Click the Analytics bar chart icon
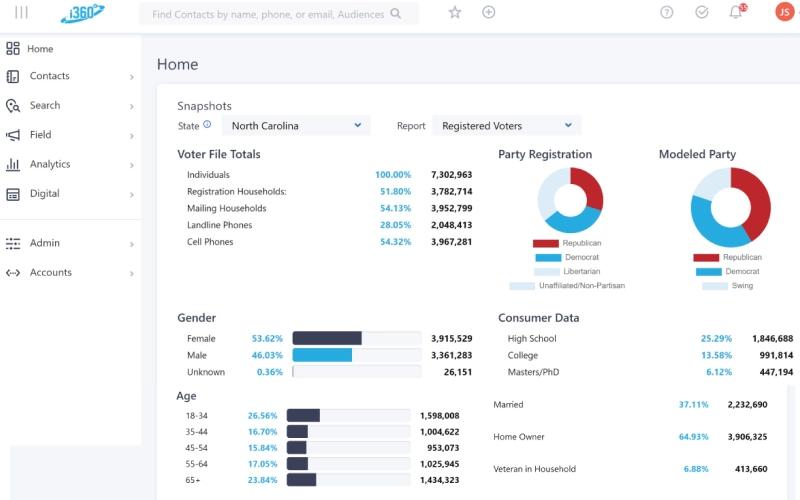The height and width of the screenshot is (500, 800). click(x=13, y=164)
